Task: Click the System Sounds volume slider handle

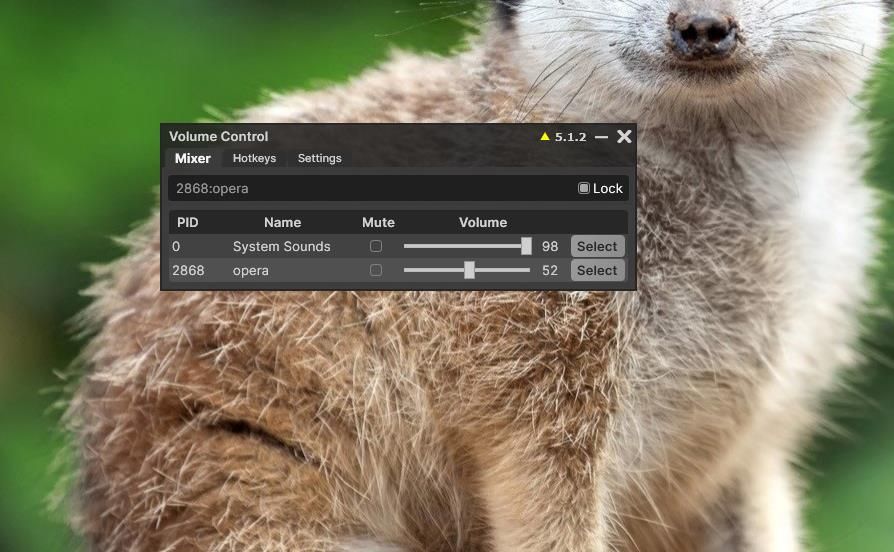Action: pos(526,246)
